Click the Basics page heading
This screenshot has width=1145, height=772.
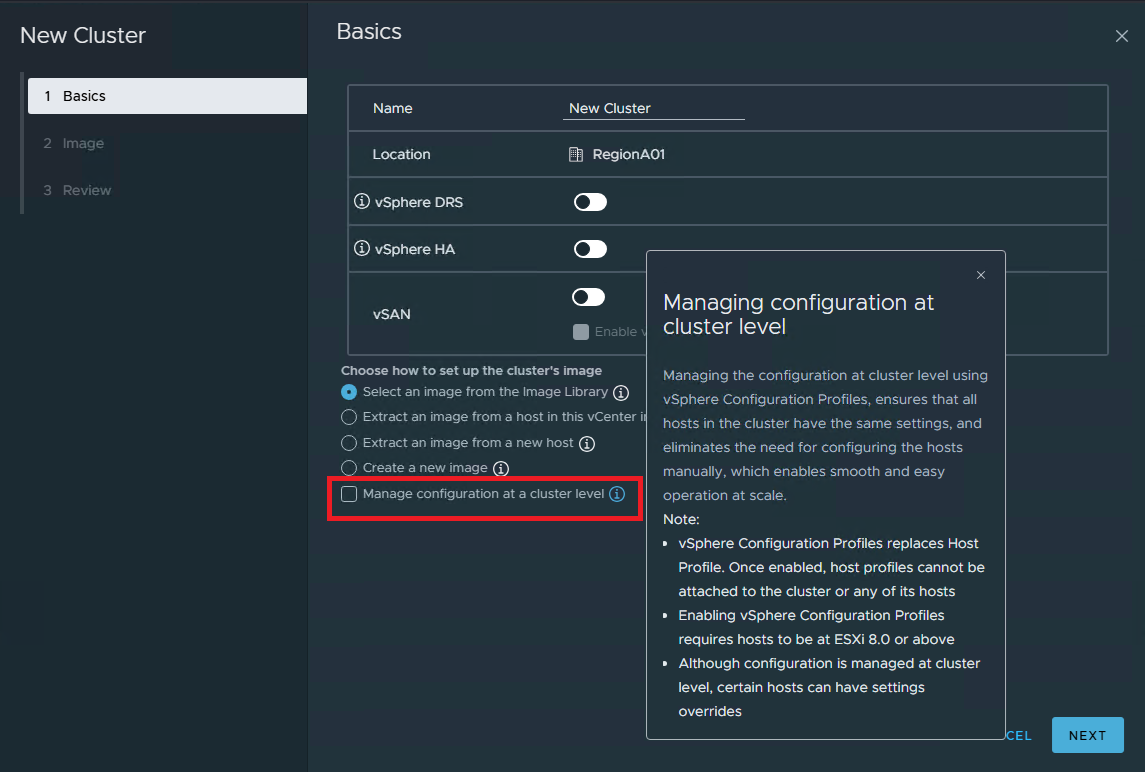tap(369, 31)
